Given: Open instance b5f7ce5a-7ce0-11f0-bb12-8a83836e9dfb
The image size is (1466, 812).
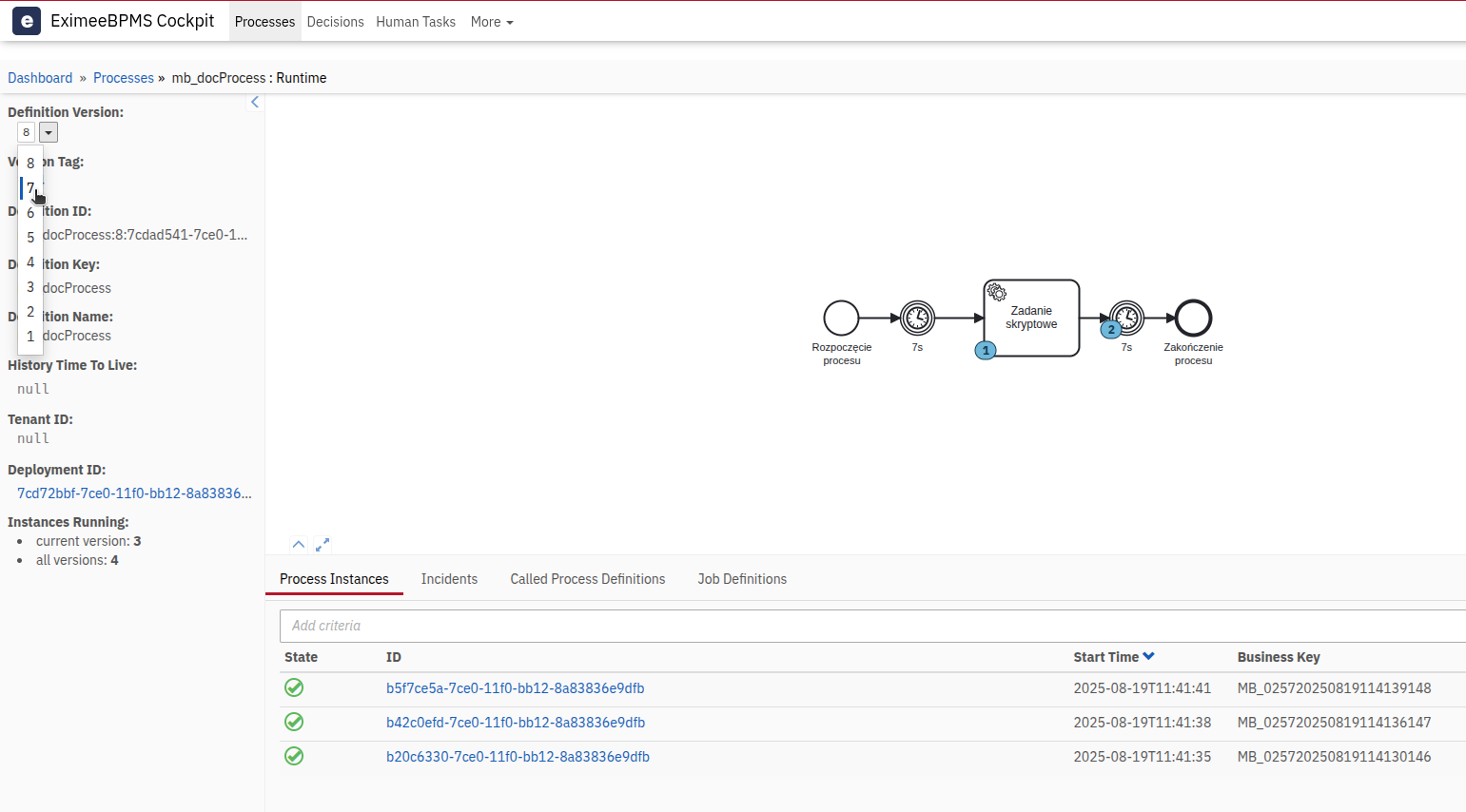Looking at the screenshot, I should point(515,688).
